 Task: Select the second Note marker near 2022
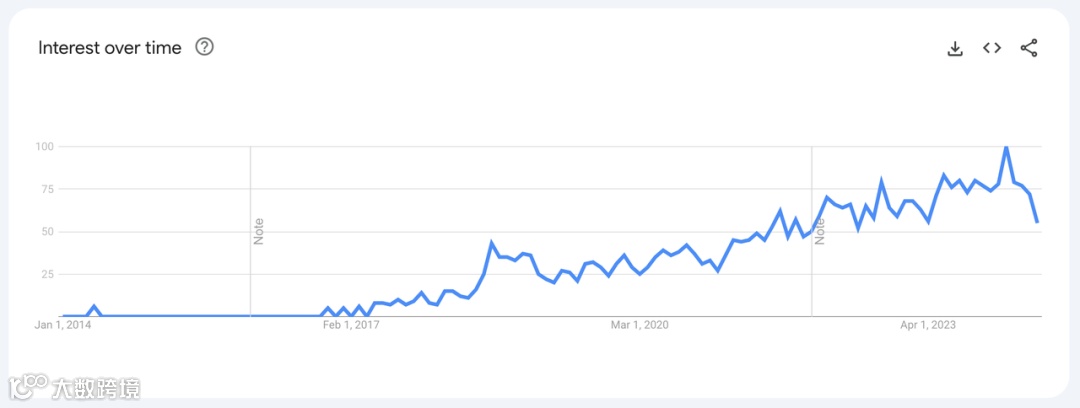click(820, 232)
